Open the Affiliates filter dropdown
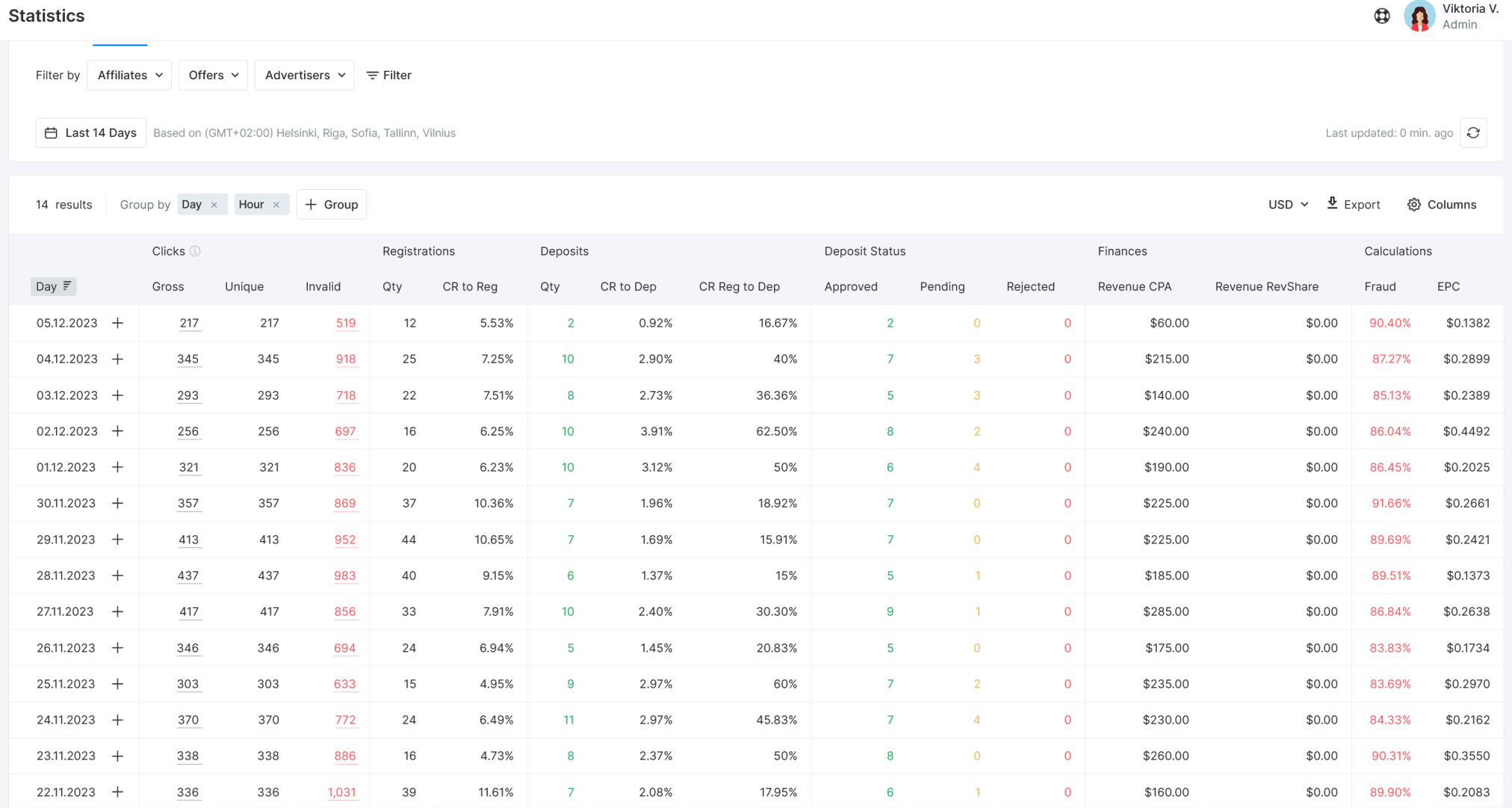 [128, 75]
